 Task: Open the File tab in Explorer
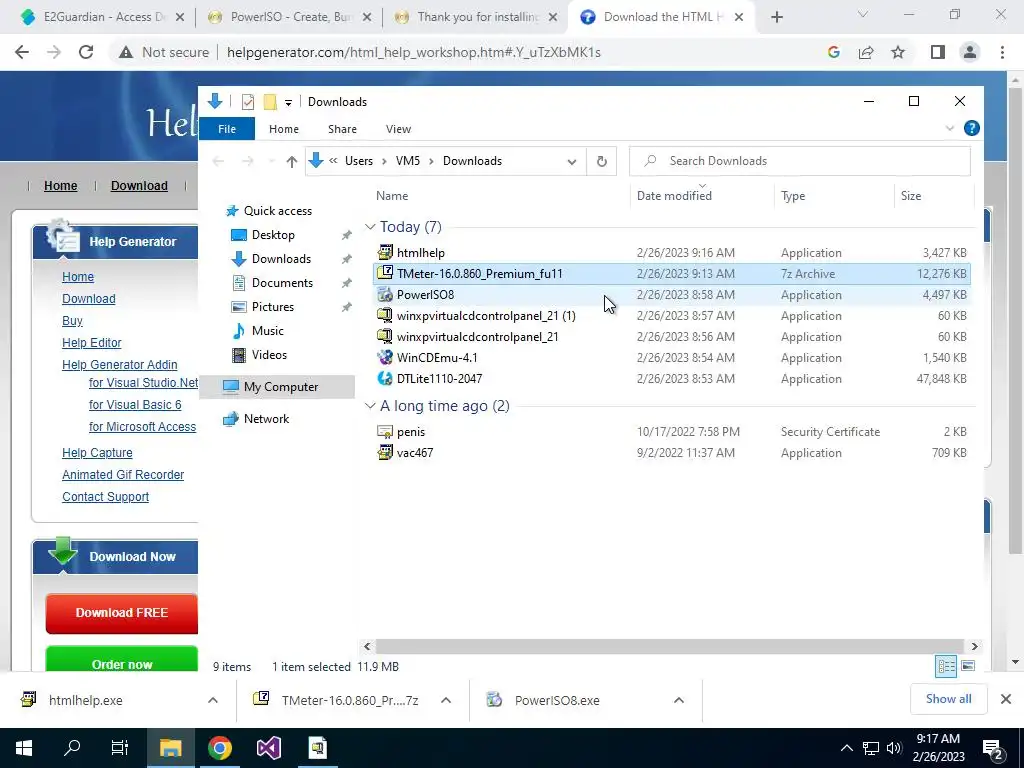click(227, 129)
